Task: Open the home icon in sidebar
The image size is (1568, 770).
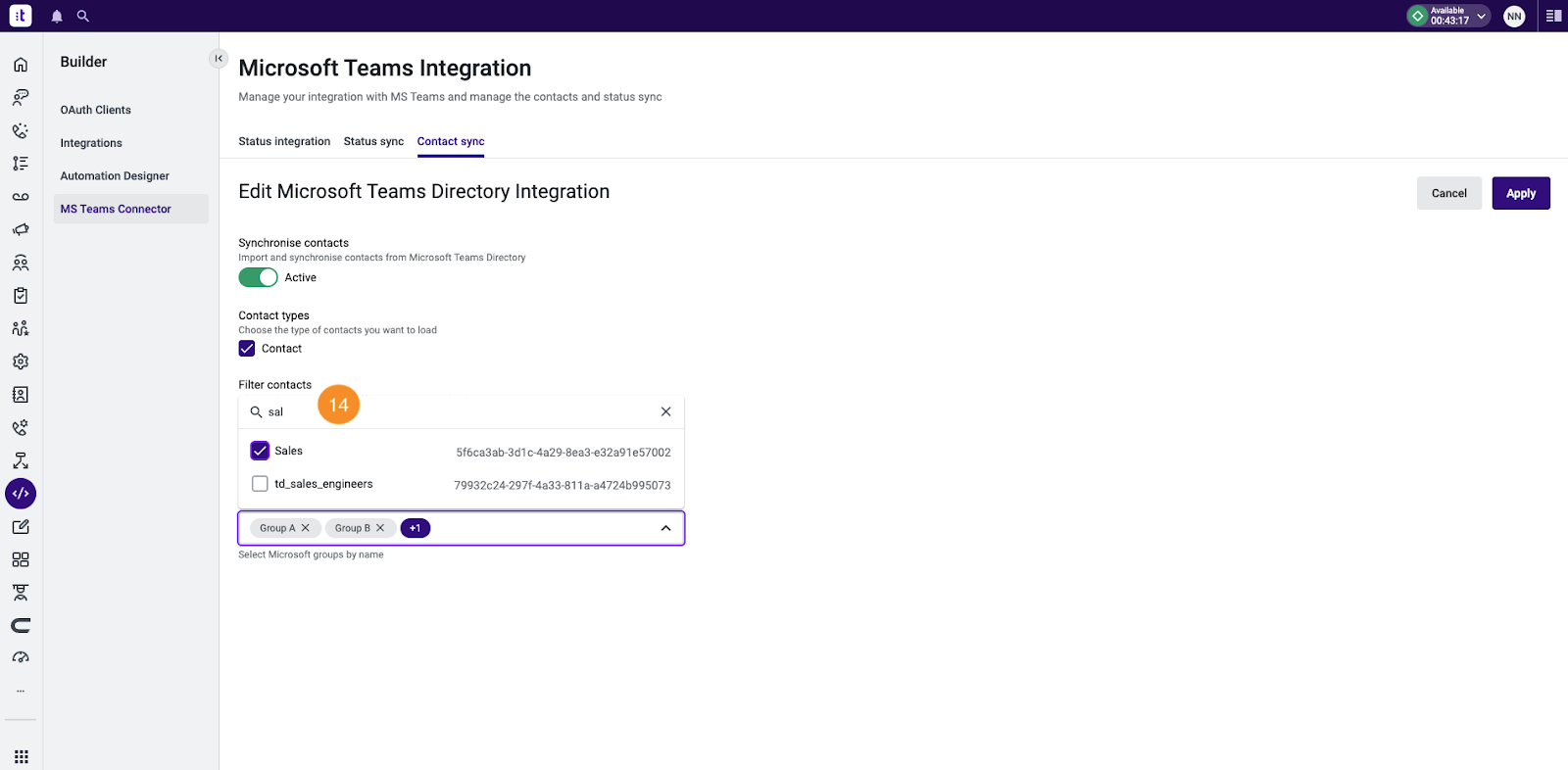Action: tap(21, 65)
